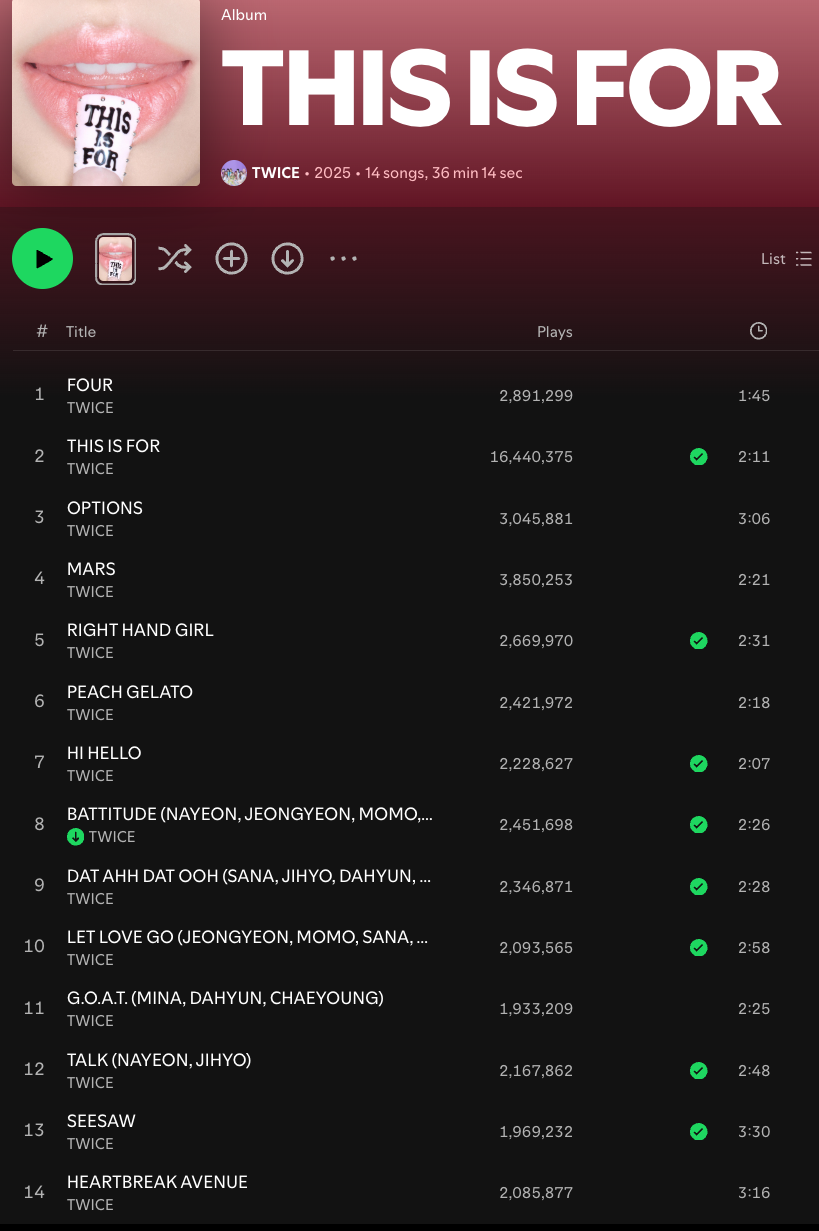
Task: Expand truncated LET LOVE GO track title
Action: (x=247, y=938)
